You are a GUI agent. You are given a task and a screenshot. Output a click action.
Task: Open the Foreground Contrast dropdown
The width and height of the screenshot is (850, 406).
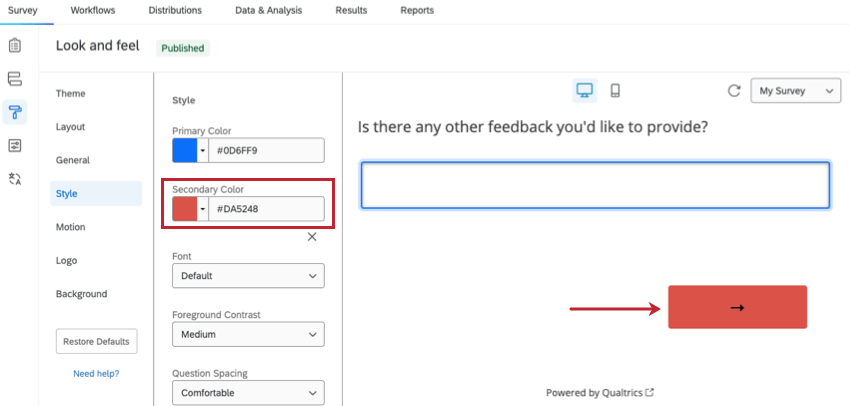click(x=248, y=334)
